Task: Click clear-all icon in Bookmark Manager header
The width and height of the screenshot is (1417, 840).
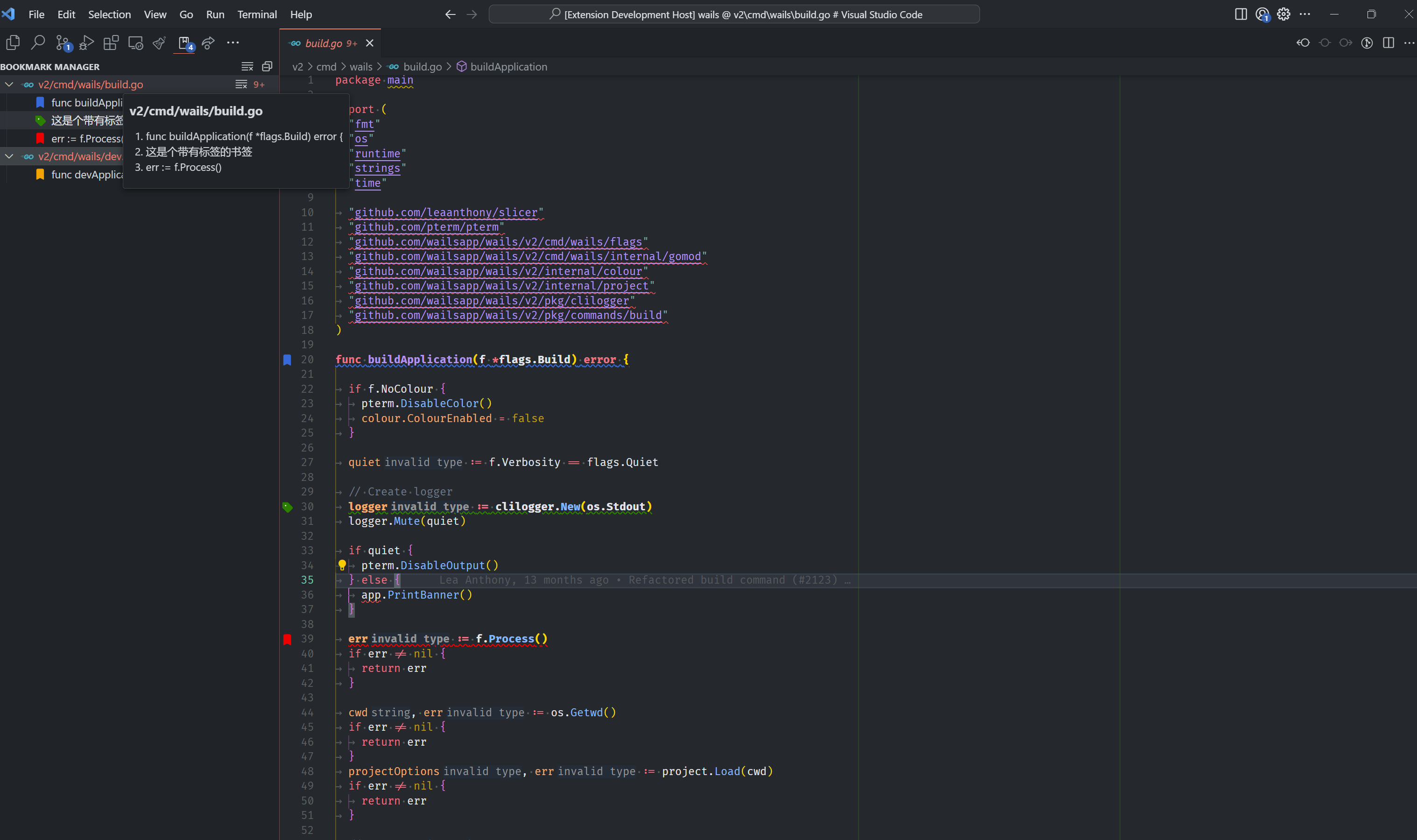Action: [247, 67]
